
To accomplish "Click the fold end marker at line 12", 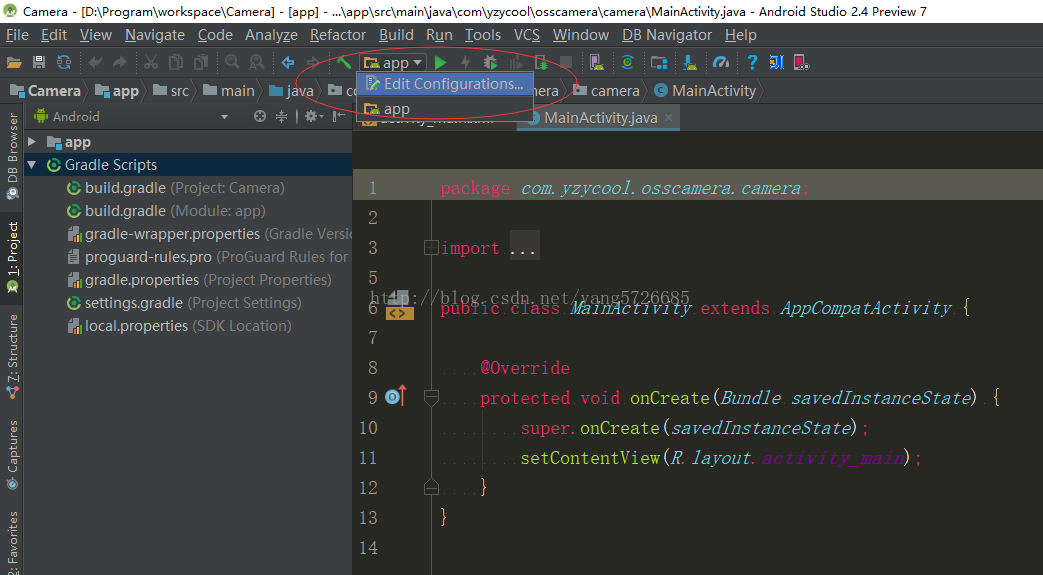I will (x=431, y=487).
